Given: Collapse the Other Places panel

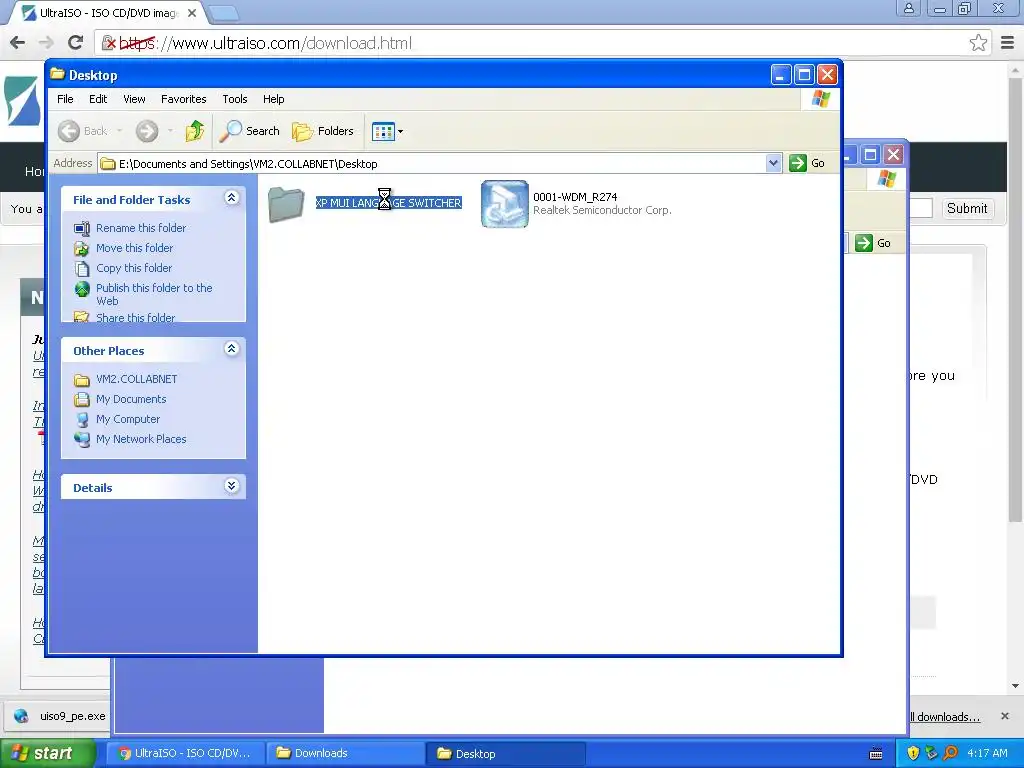Looking at the screenshot, I should click(232, 349).
